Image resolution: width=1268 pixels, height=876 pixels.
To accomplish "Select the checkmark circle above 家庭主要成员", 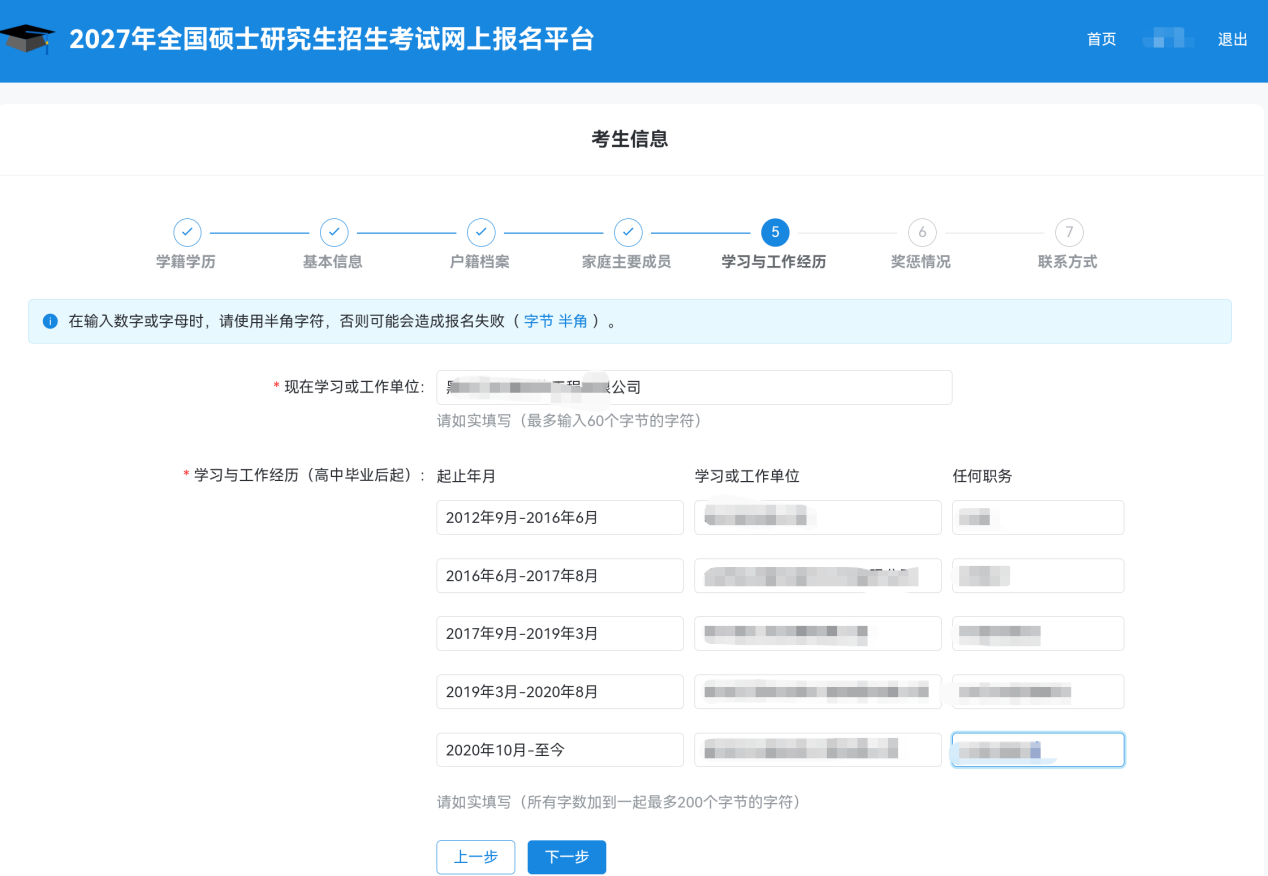I will [628, 232].
